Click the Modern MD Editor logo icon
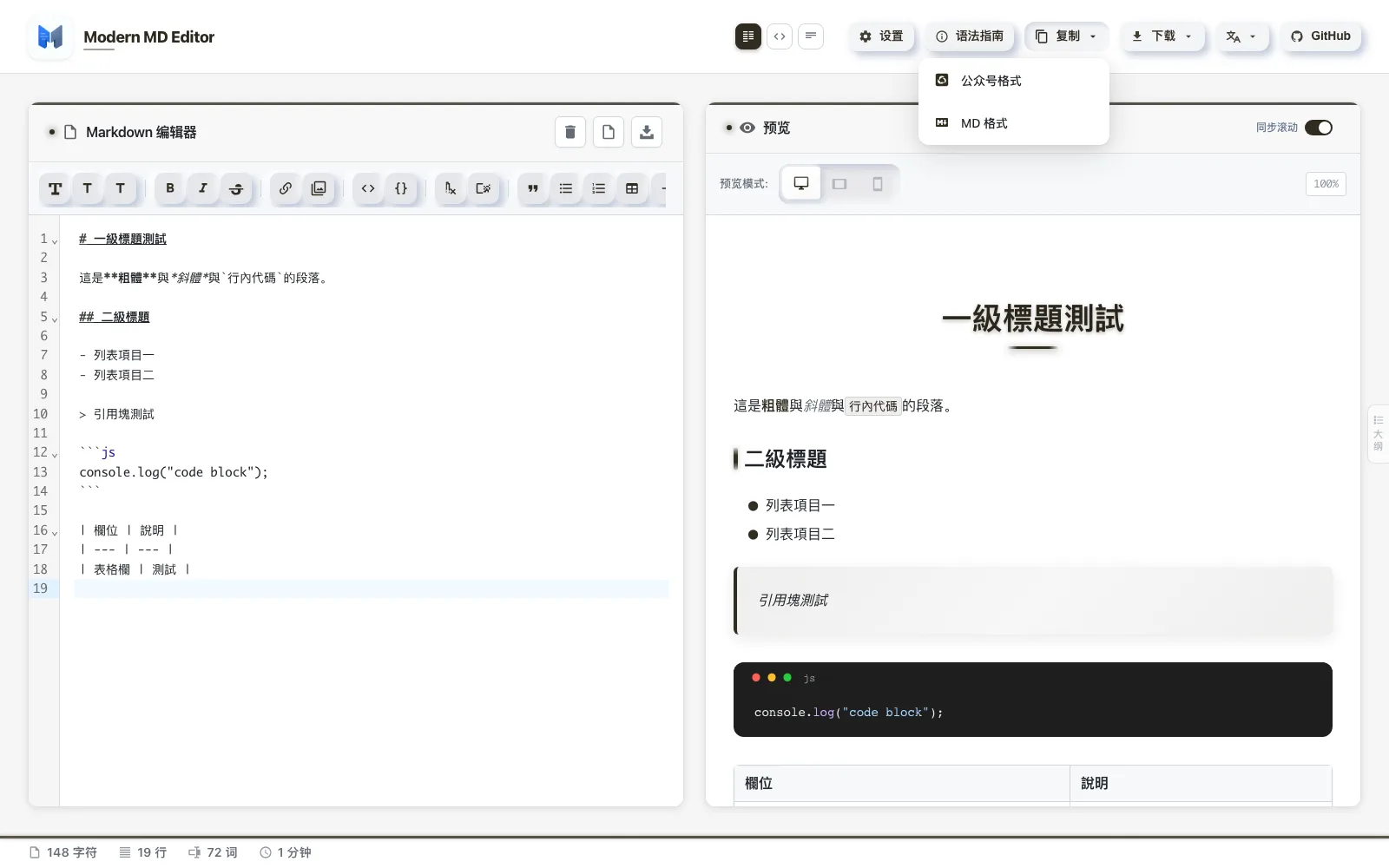 point(50,36)
